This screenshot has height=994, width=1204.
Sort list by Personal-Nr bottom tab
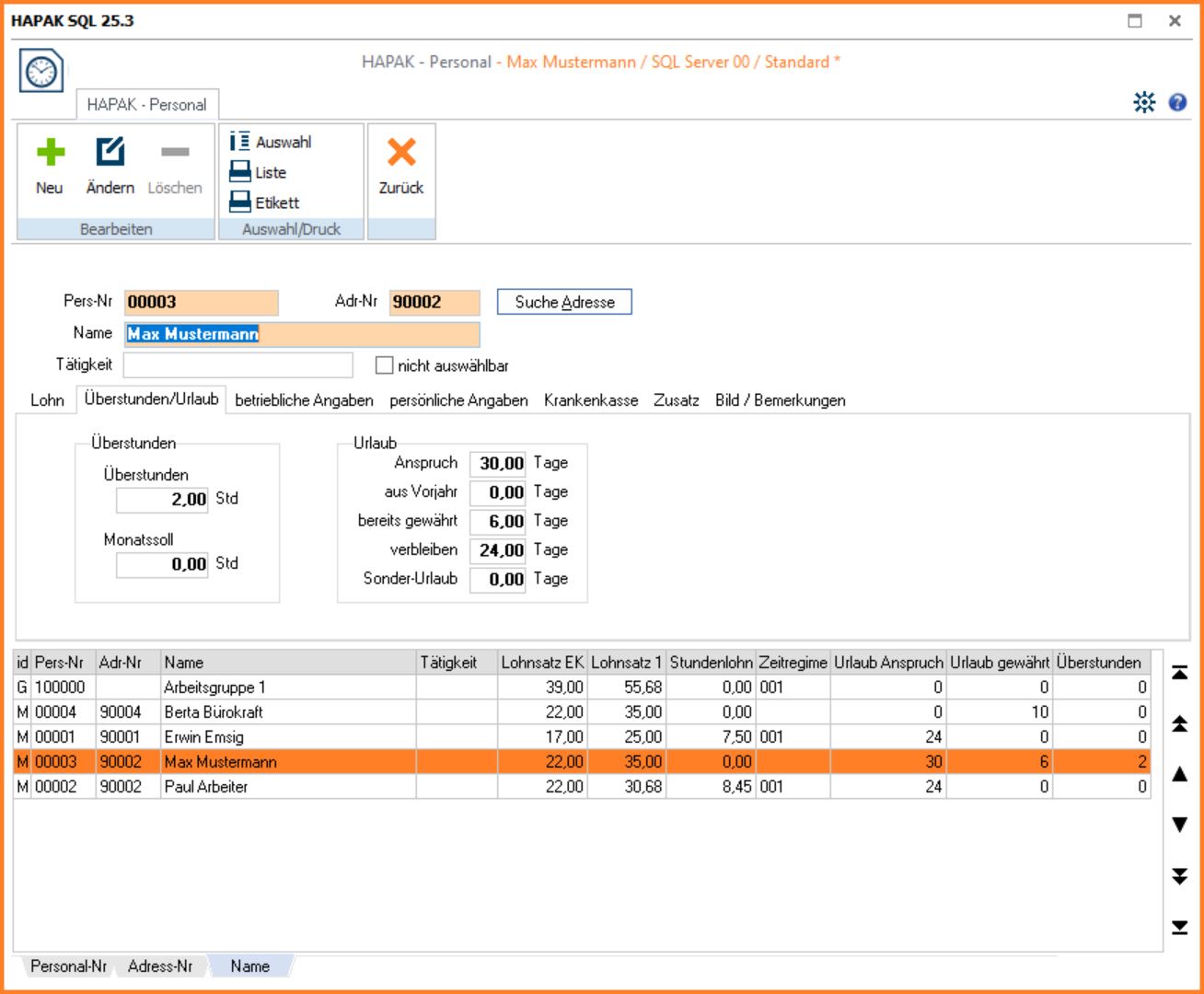click(68, 966)
